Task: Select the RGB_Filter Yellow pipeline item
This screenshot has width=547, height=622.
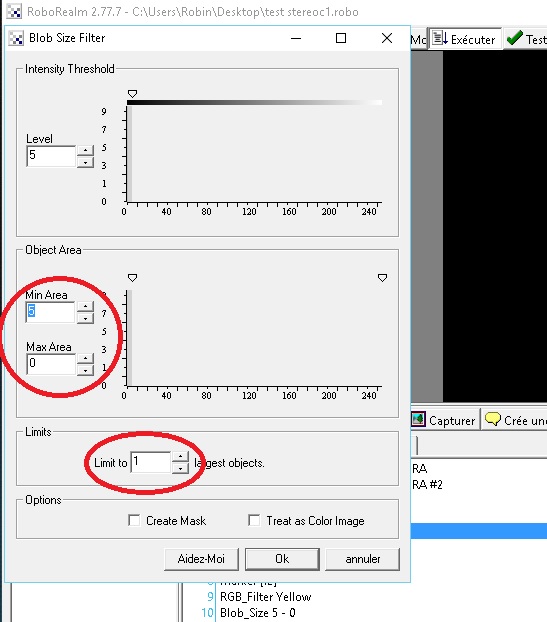Action: tap(265, 597)
